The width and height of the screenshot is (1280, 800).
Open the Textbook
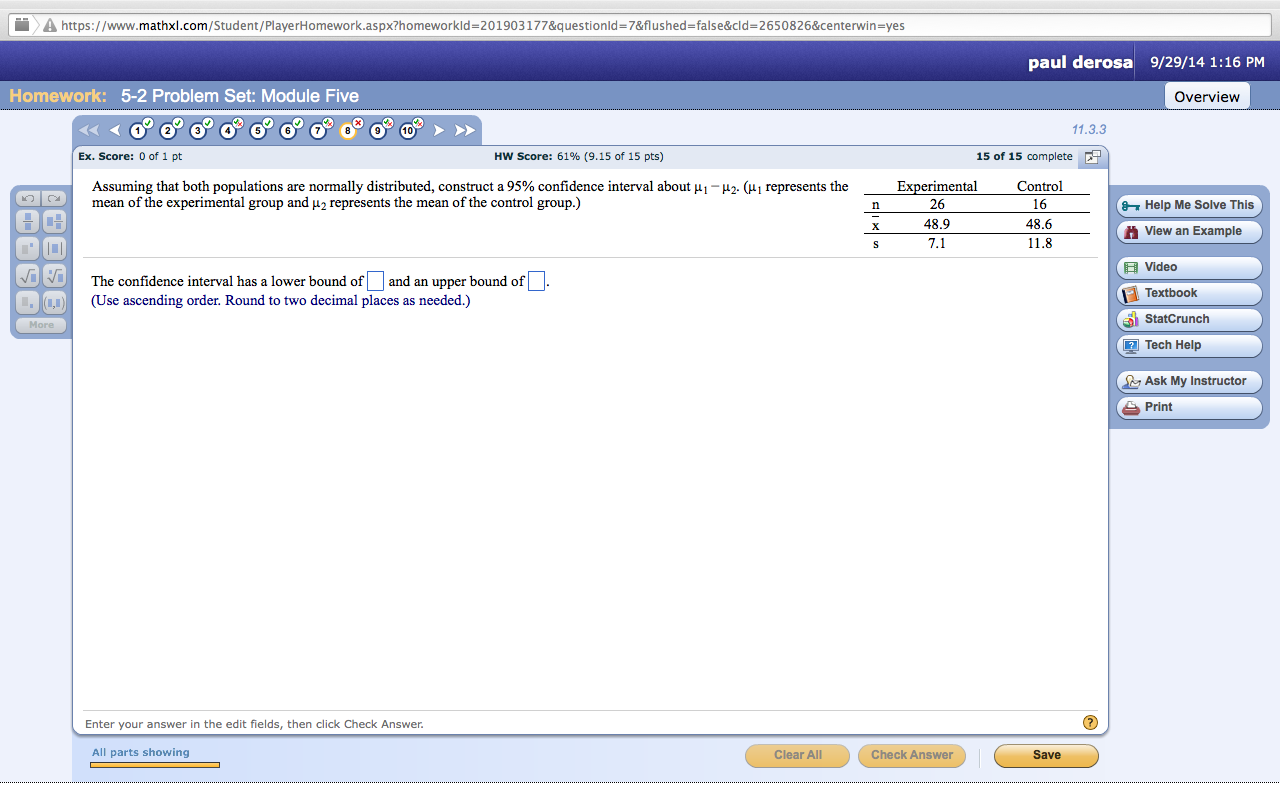point(1189,293)
